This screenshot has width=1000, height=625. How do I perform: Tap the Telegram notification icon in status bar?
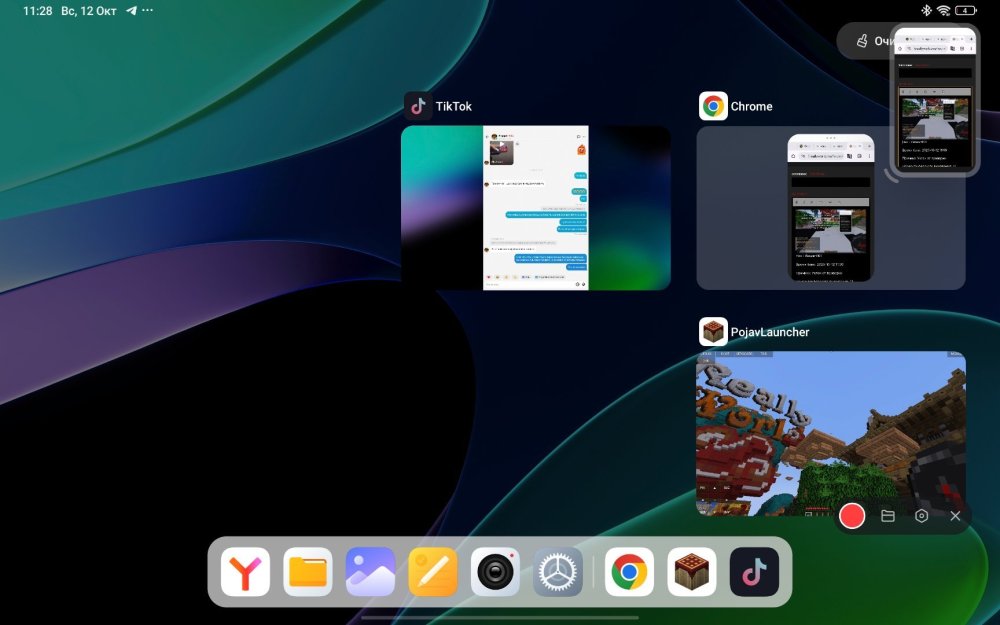pyautogui.click(x=131, y=11)
